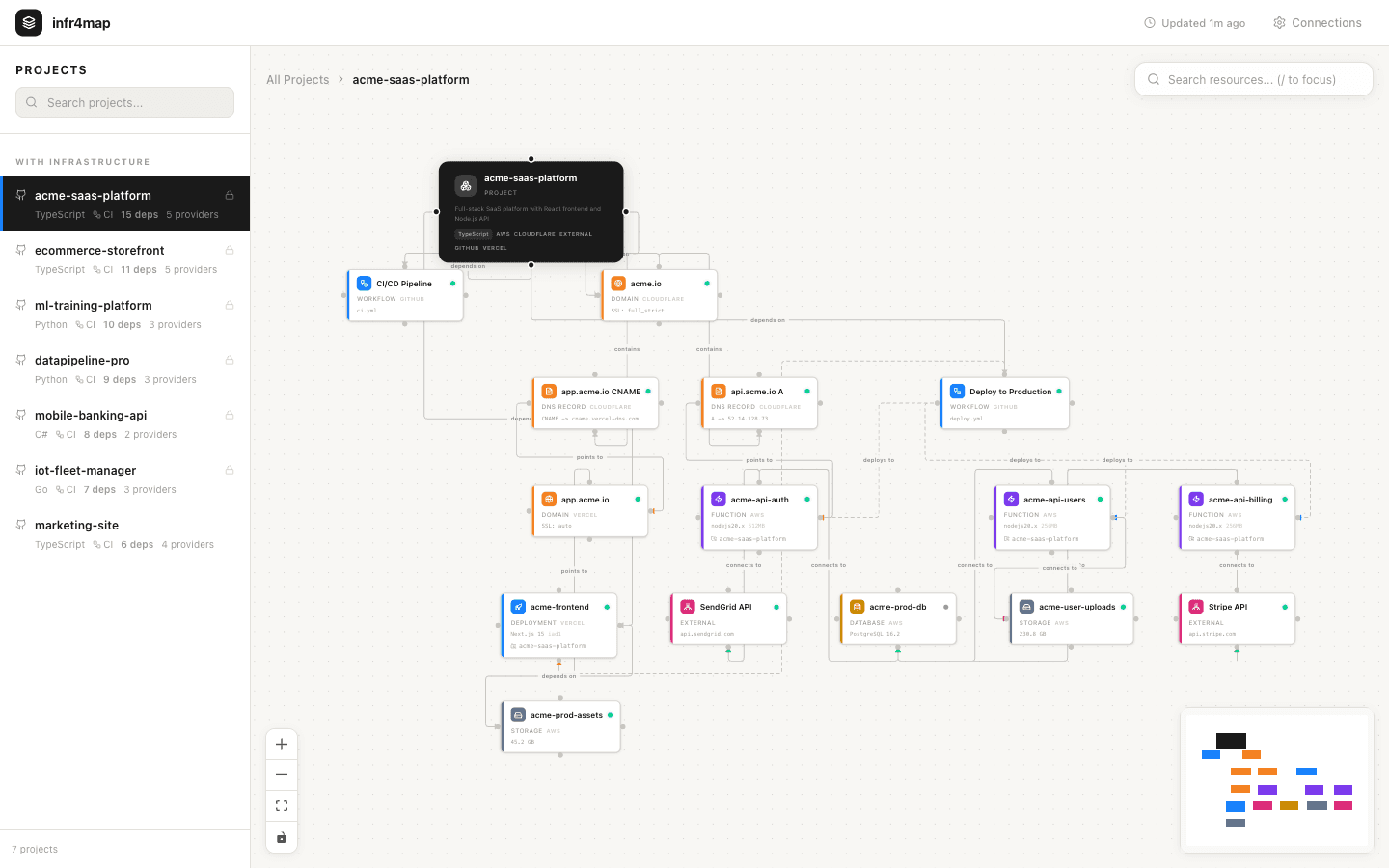Select iot-fleet-manager project
This screenshot has width=1389, height=868.
click(125, 479)
